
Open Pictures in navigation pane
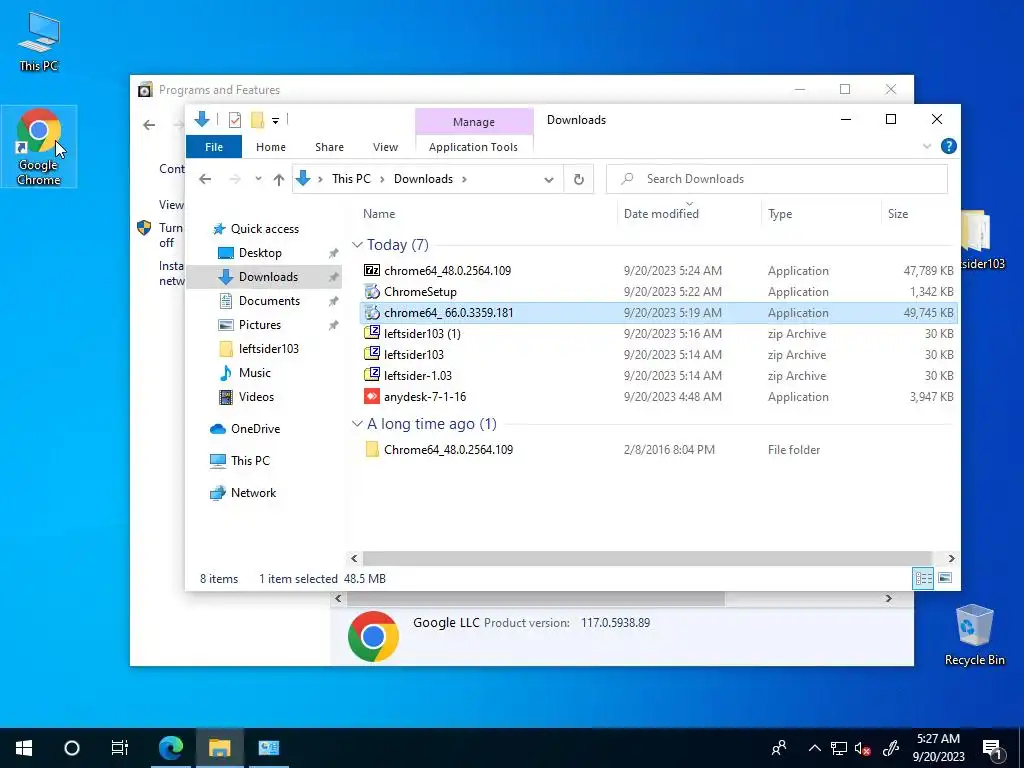click(259, 325)
